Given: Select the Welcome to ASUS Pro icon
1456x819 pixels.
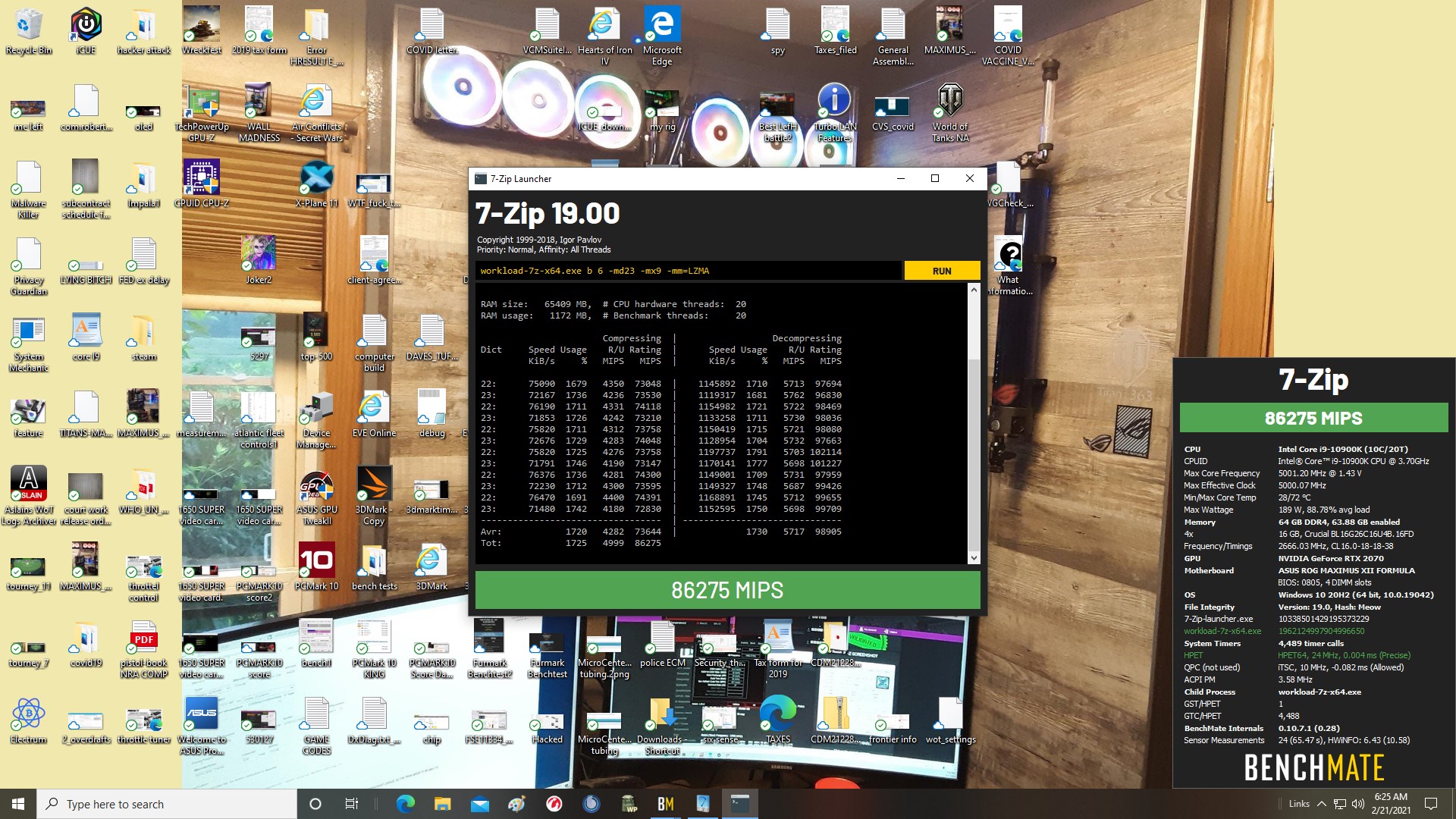Looking at the screenshot, I should pyautogui.click(x=202, y=726).
